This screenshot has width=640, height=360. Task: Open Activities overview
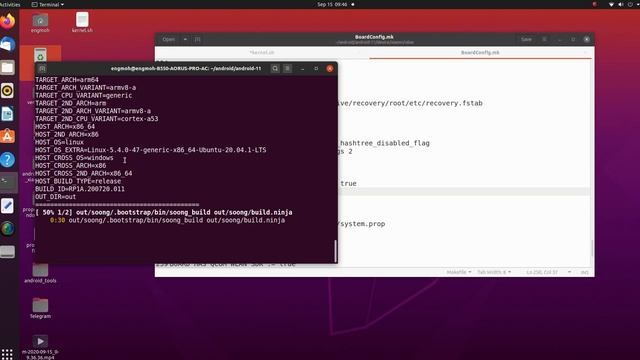pos(10,4)
